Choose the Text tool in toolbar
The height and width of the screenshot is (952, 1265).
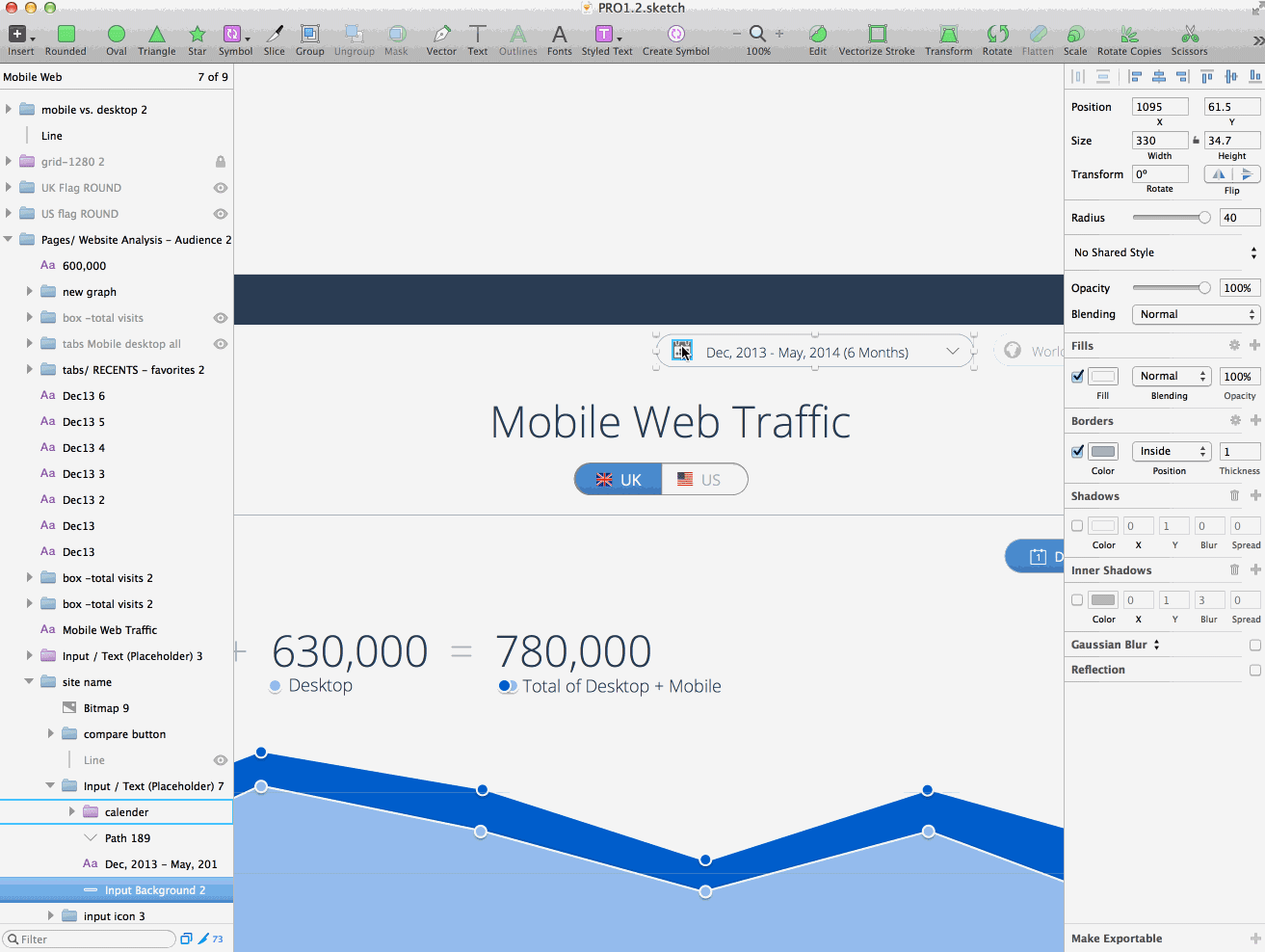(x=477, y=40)
